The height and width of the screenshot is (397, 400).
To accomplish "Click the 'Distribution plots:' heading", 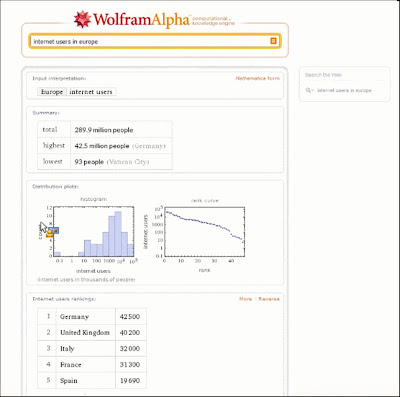I will 56,187.
